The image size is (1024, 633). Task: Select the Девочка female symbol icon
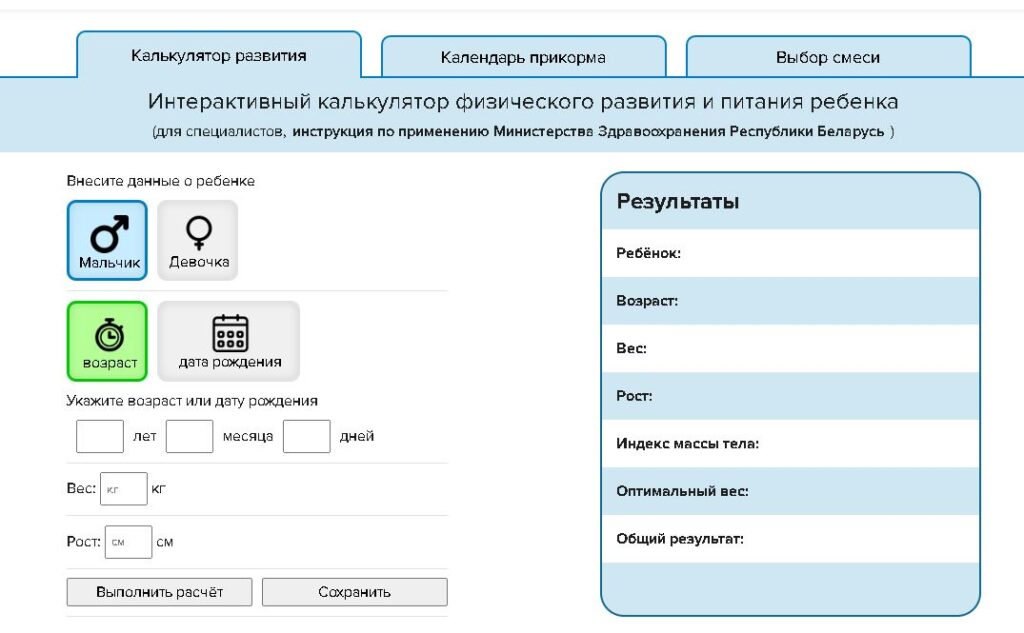point(198,234)
